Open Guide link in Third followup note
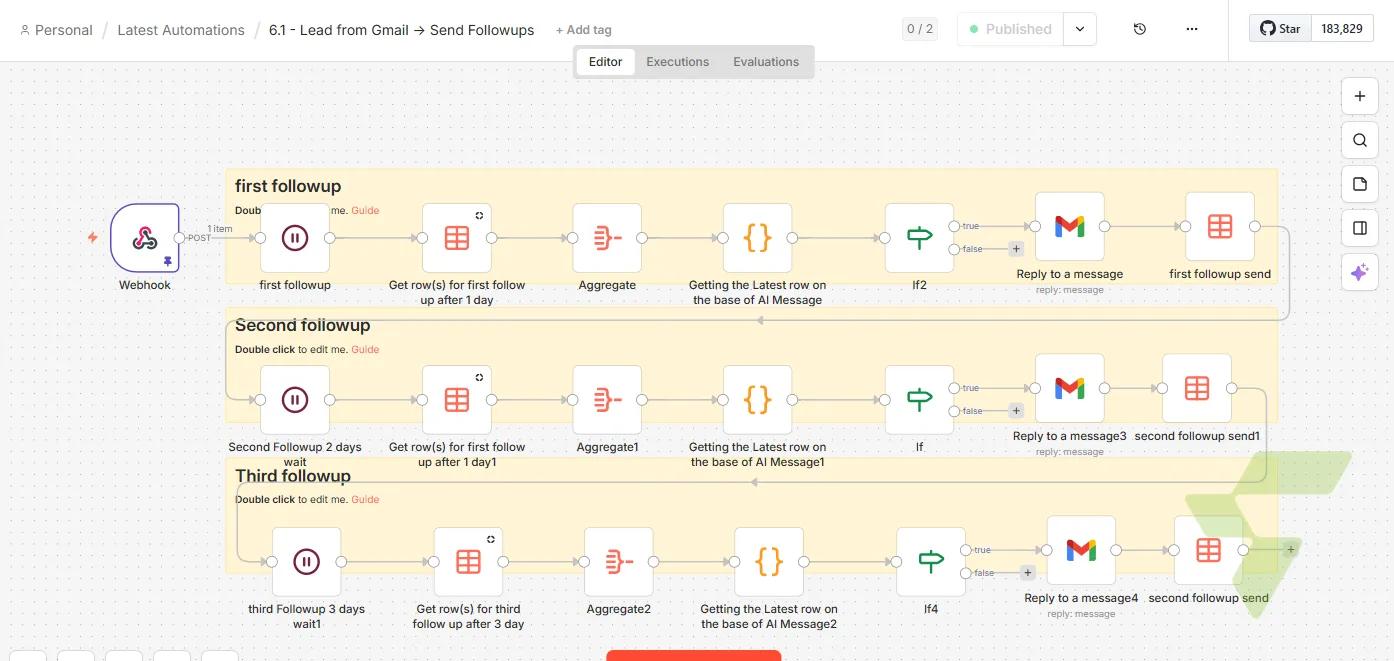This screenshot has height=661, width=1394. pyautogui.click(x=365, y=500)
